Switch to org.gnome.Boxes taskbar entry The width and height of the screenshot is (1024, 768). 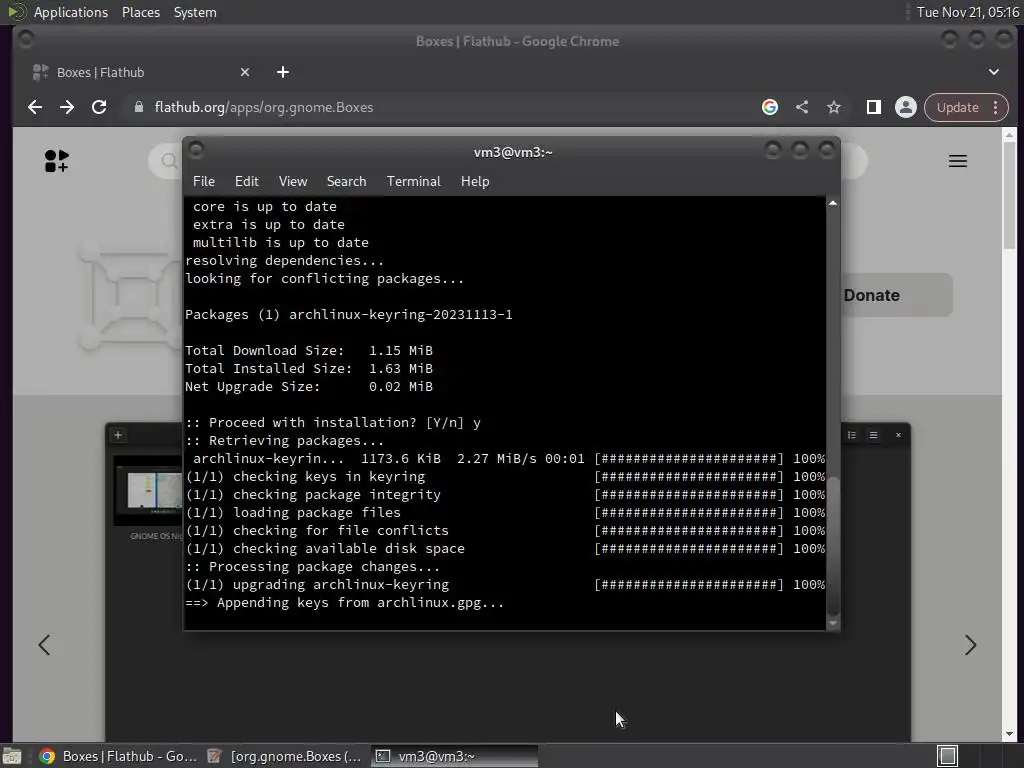coord(285,756)
